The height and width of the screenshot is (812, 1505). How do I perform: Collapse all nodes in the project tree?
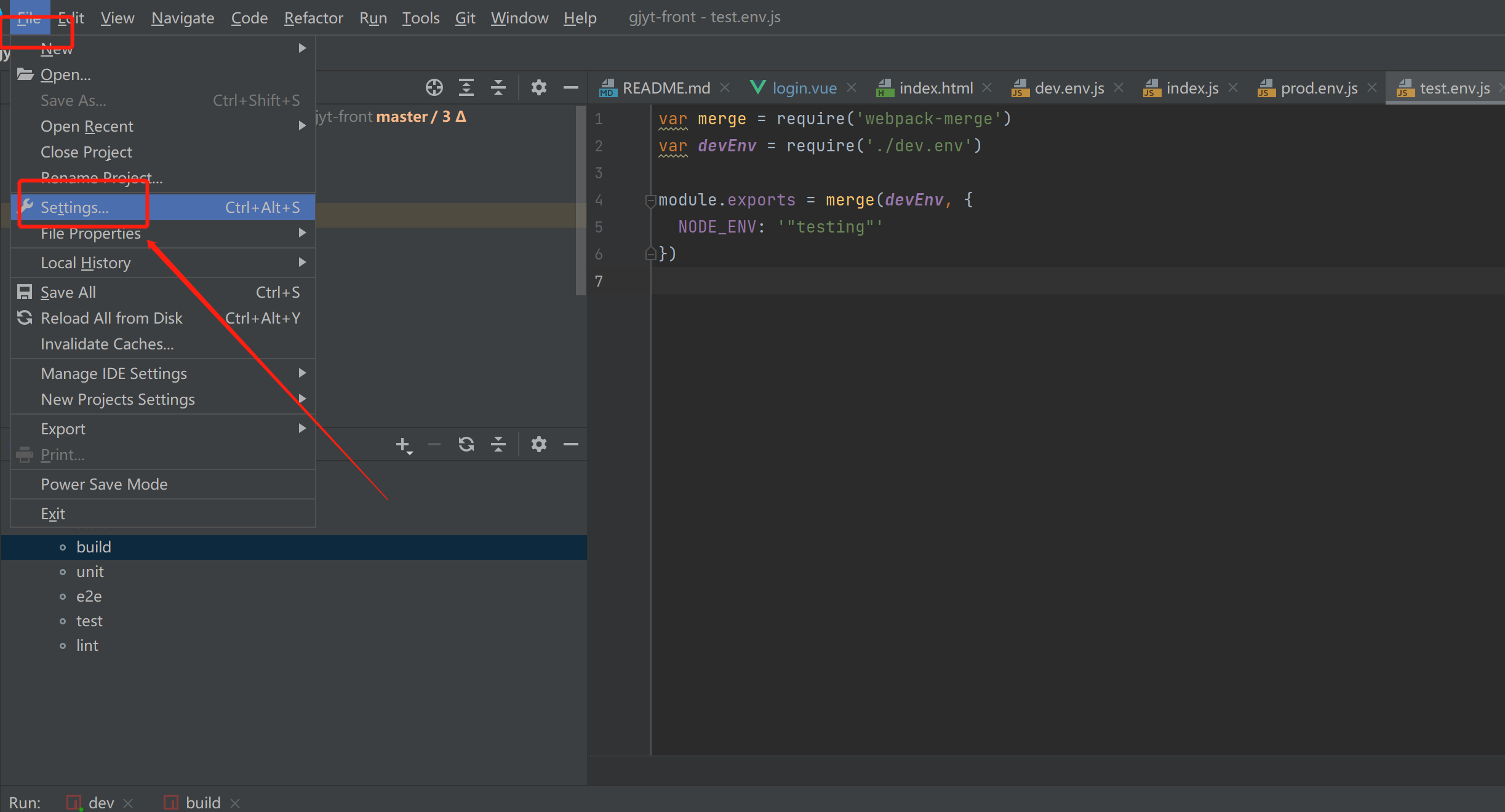(x=498, y=87)
